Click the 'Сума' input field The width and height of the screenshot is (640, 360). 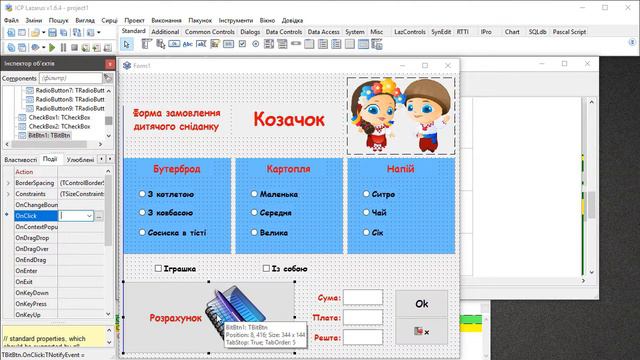363,298
